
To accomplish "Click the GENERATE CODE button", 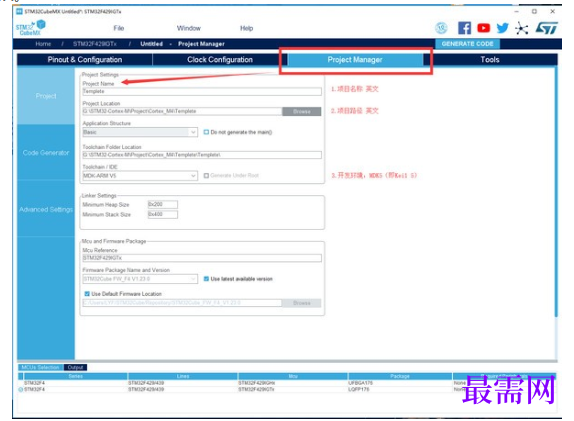I will click(x=467, y=44).
